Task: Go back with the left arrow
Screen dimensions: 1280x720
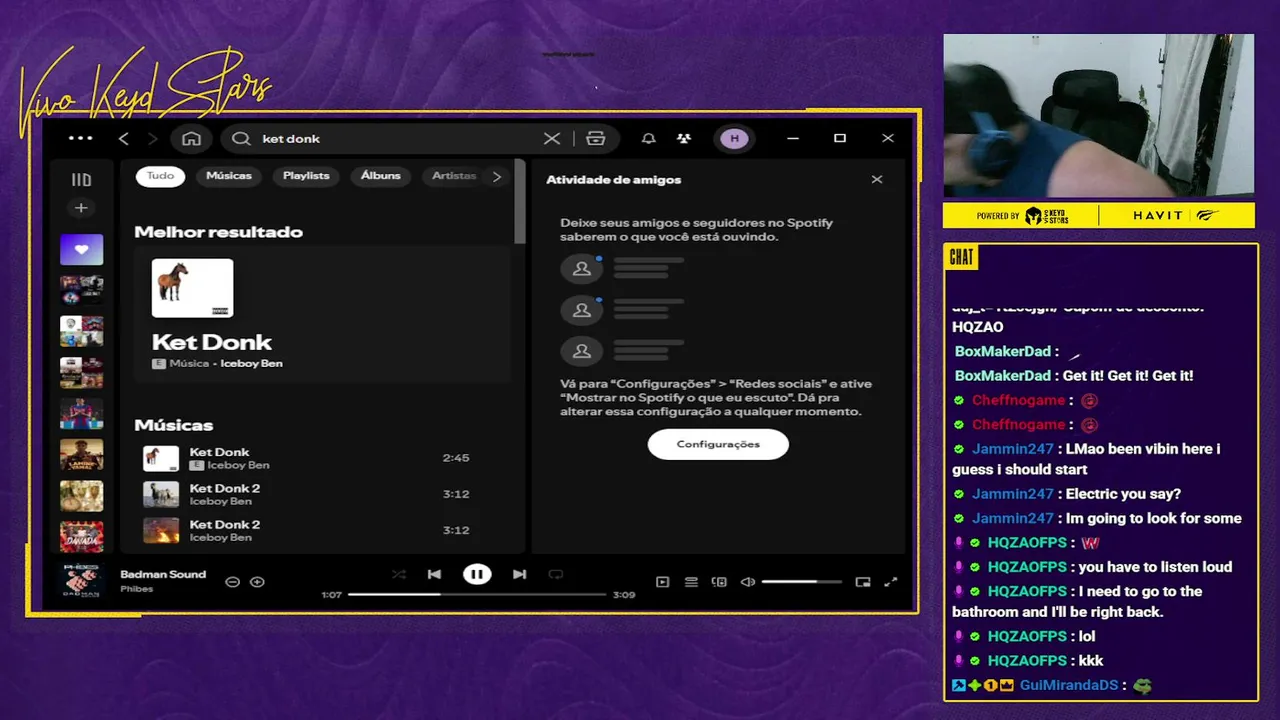Action: click(x=124, y=139)
